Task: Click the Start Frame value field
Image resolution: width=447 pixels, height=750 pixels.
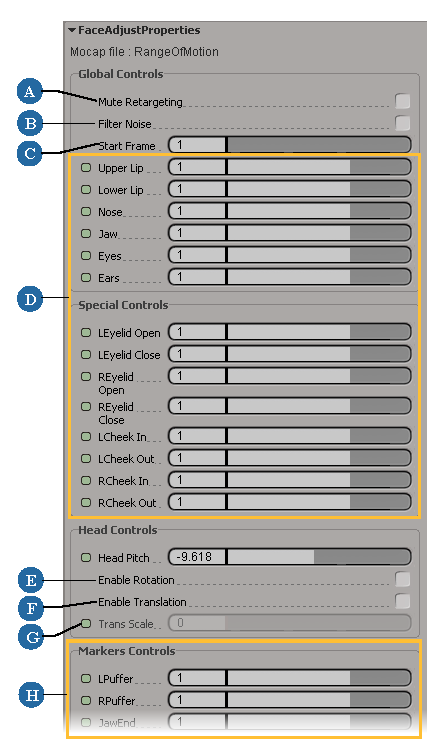Action: (197, 145)
